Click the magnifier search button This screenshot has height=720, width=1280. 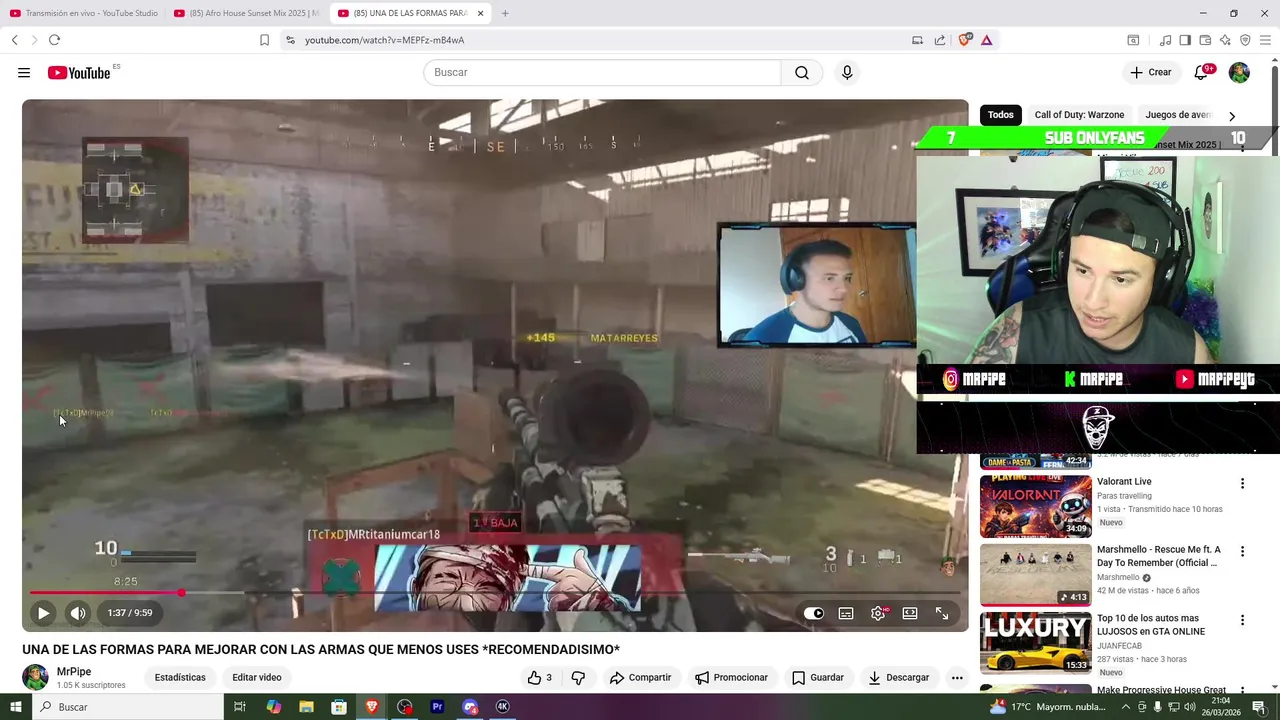(x=802, y=73)
